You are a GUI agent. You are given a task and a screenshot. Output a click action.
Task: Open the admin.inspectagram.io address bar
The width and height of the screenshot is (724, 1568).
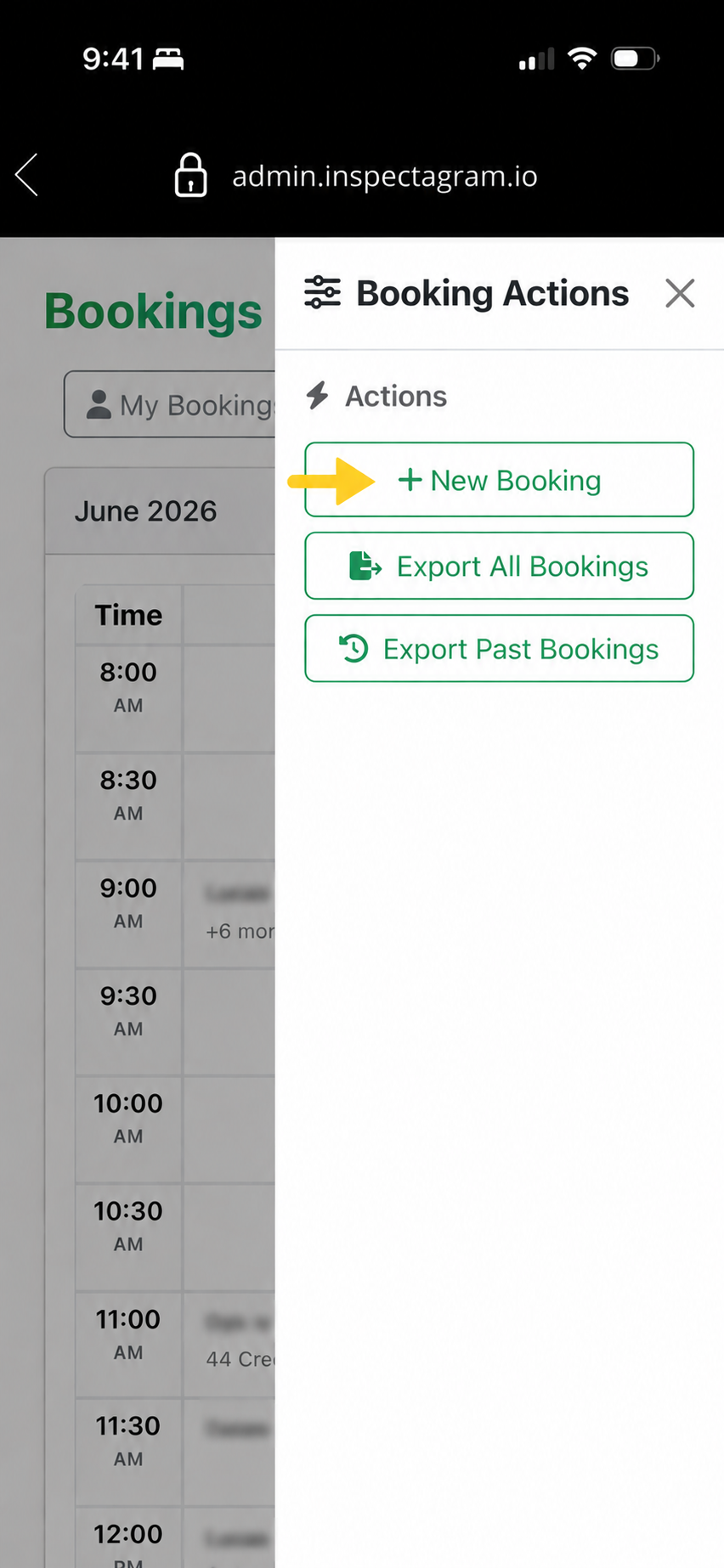click(x=384, y=176)
